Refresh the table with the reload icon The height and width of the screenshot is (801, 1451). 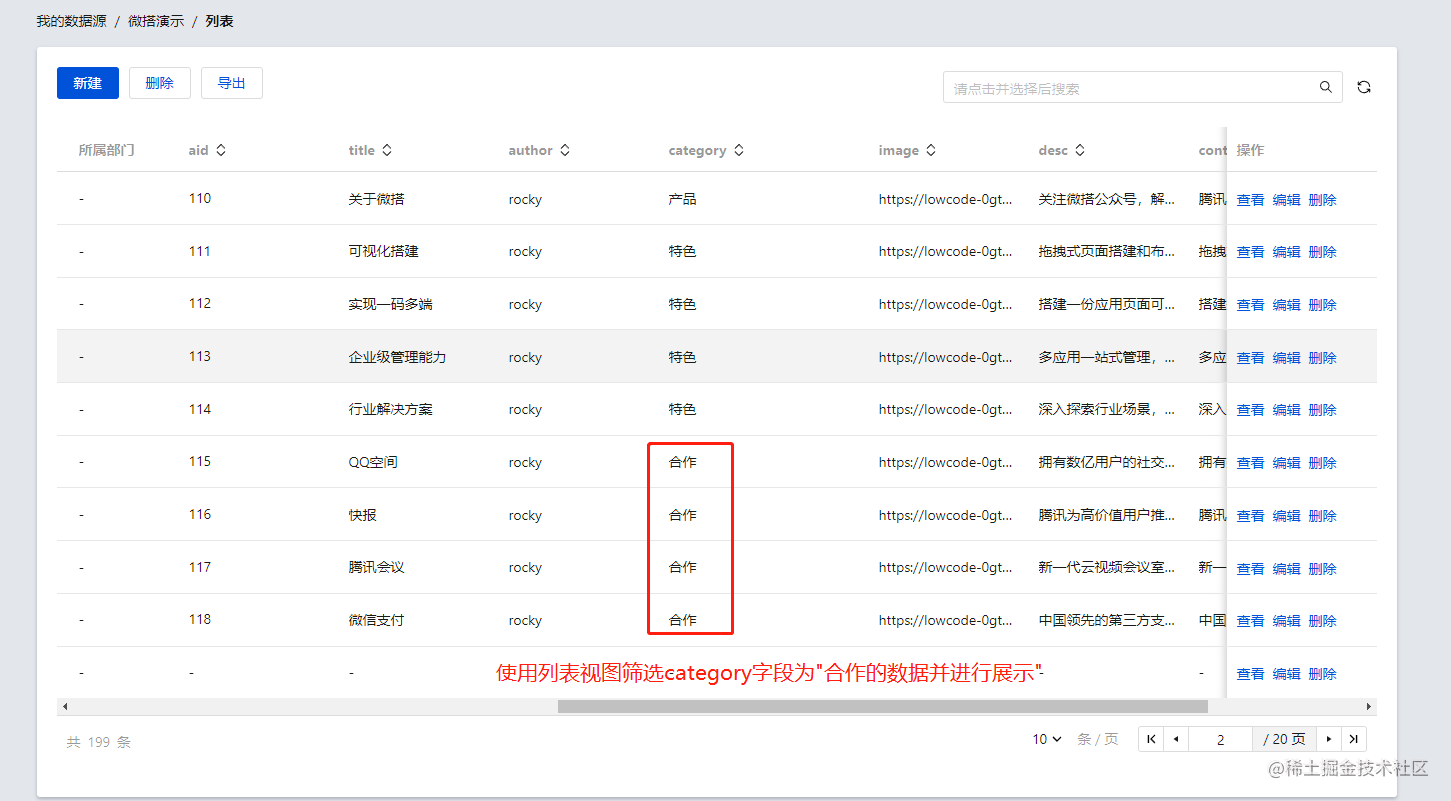1364,87
